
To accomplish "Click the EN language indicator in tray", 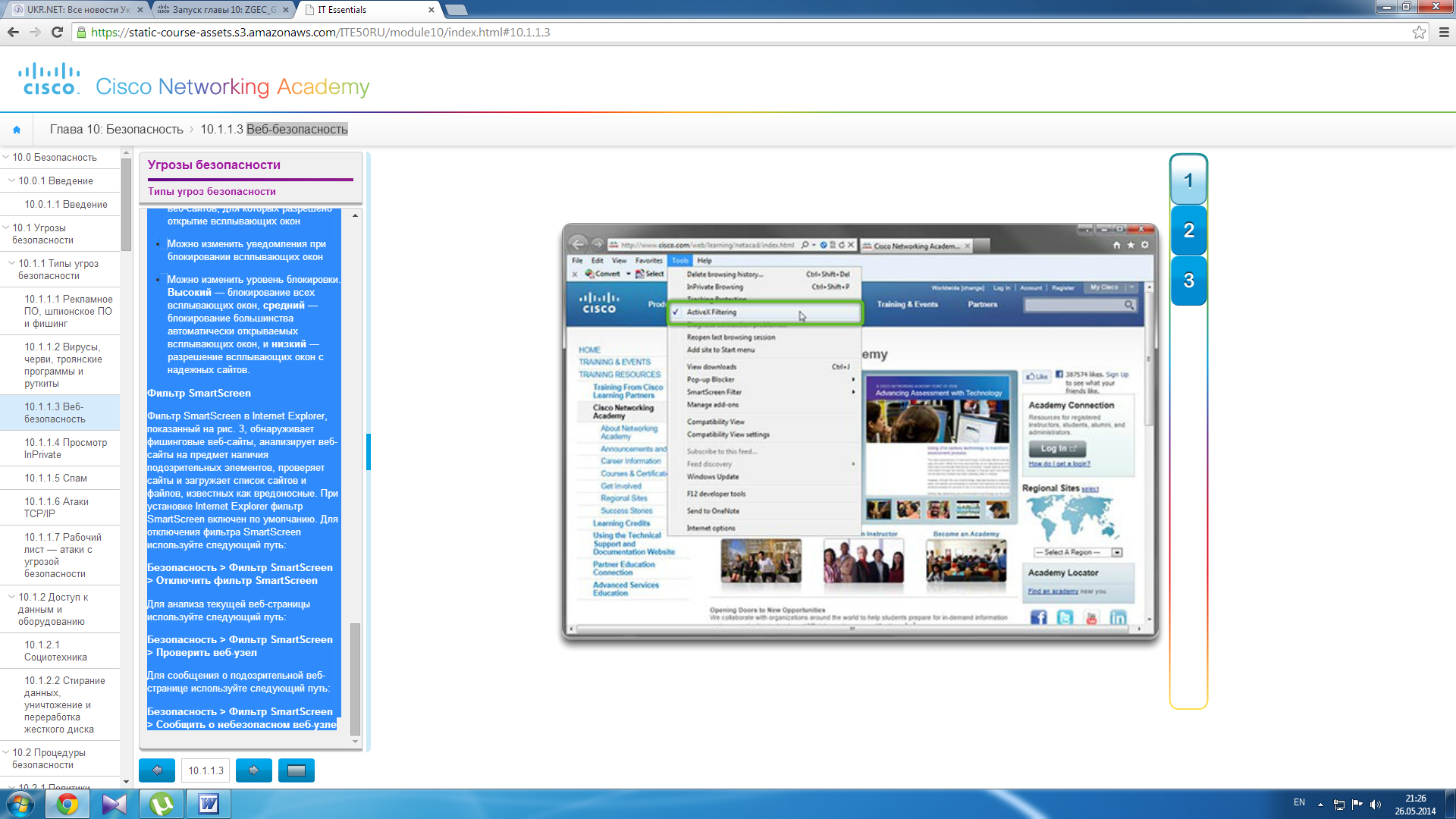I will coord(1299,802).
